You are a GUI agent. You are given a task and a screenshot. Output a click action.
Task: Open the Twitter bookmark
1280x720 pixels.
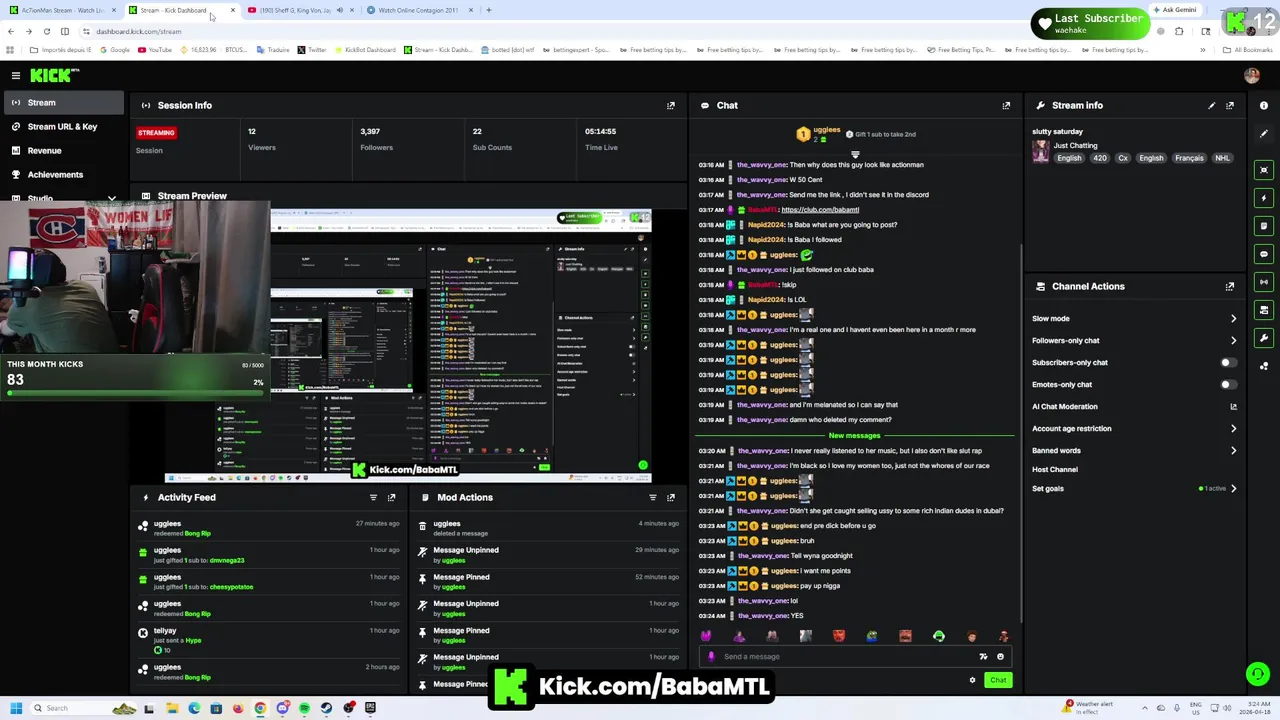point(312,50)
